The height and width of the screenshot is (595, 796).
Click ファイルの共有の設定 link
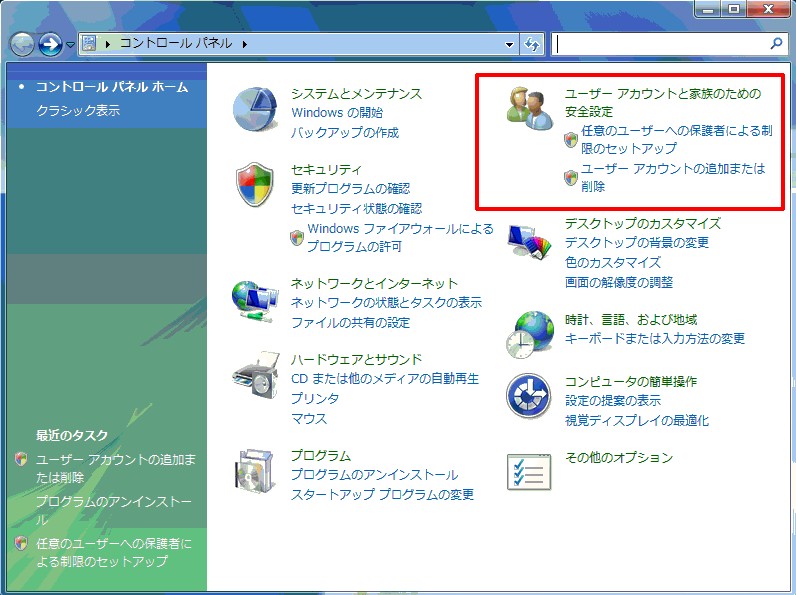[350, 322]
